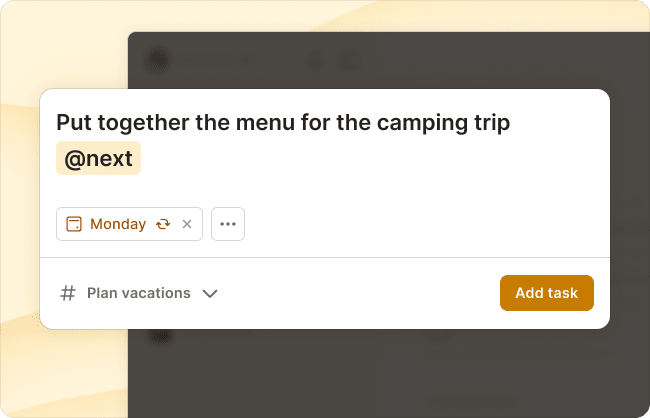Click the recurring arrows icon beside Monday
This screenshot has height=418, width=650.
[163, 224]
